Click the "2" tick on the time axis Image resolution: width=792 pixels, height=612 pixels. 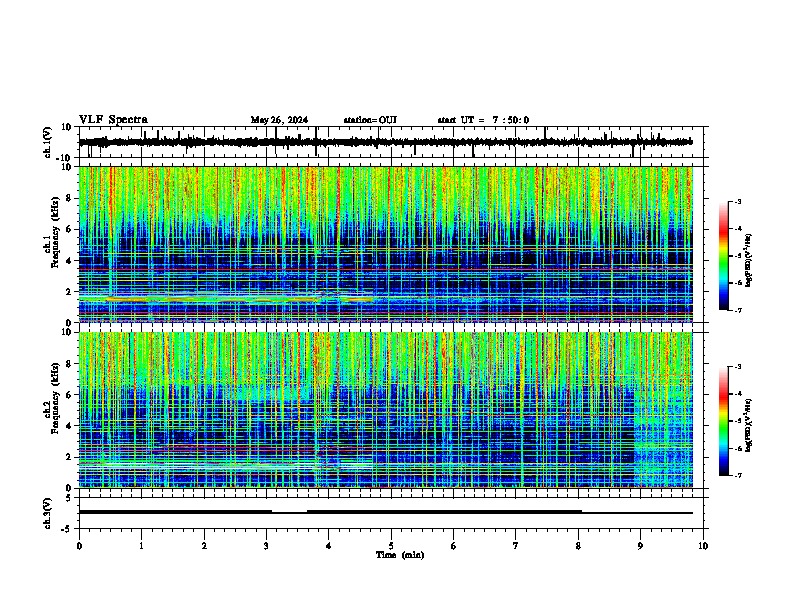pos(204,546)
